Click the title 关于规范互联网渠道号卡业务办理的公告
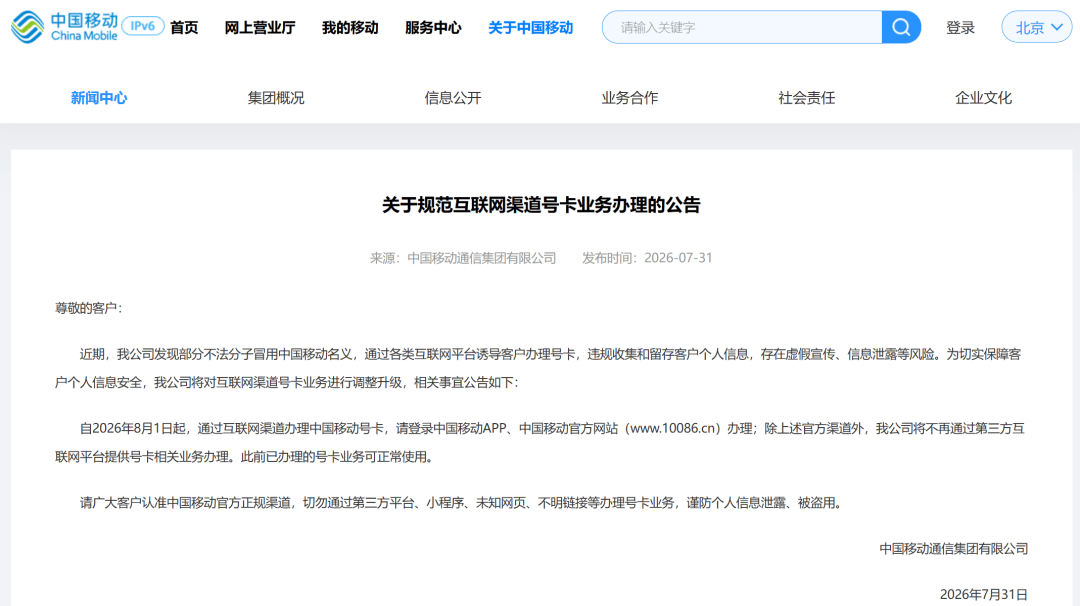 (541, 205)
